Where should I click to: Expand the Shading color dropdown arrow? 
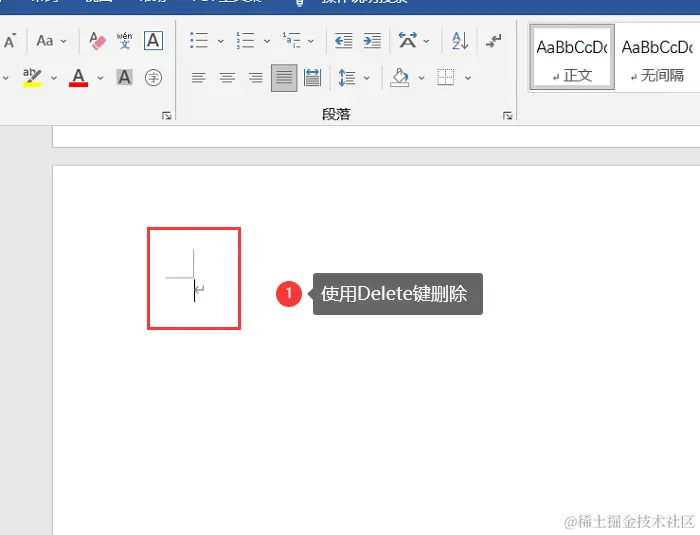point(421,78)
